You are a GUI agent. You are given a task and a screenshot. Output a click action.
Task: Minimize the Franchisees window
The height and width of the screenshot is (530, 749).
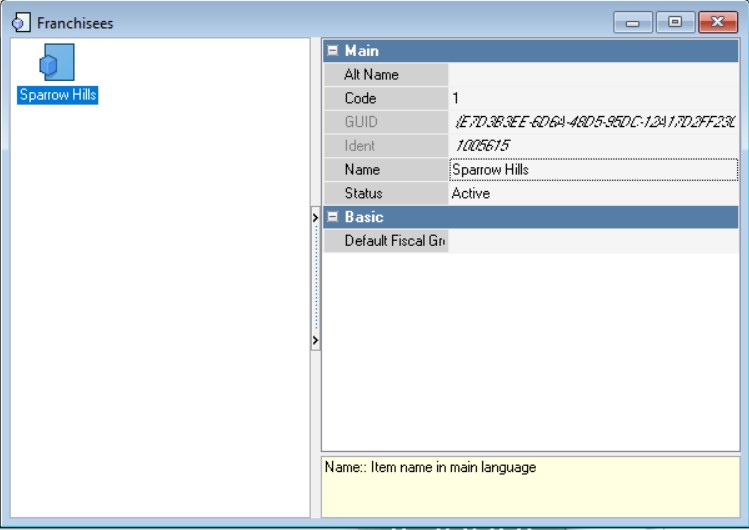click(x=632, y=22)
